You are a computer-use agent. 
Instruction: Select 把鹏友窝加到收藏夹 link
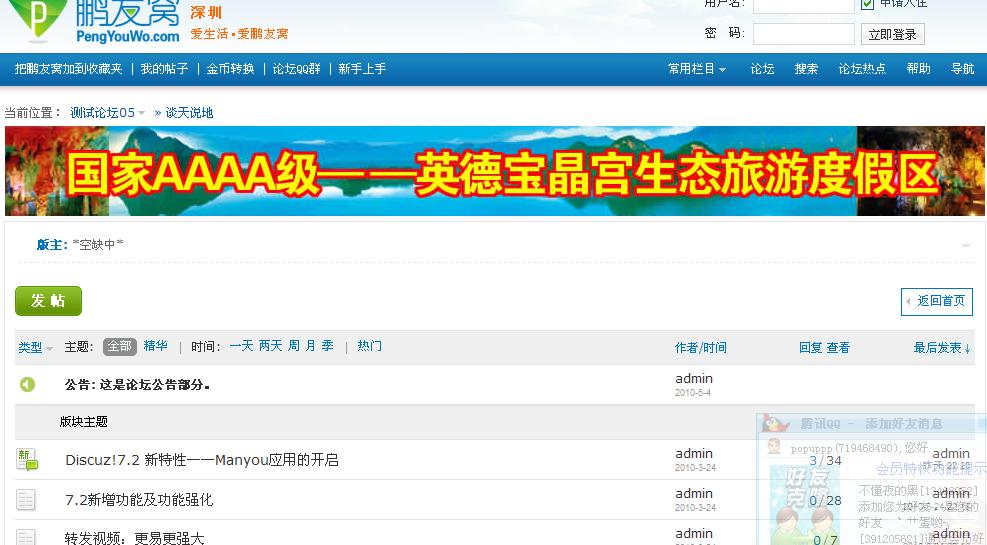(69, 69)
